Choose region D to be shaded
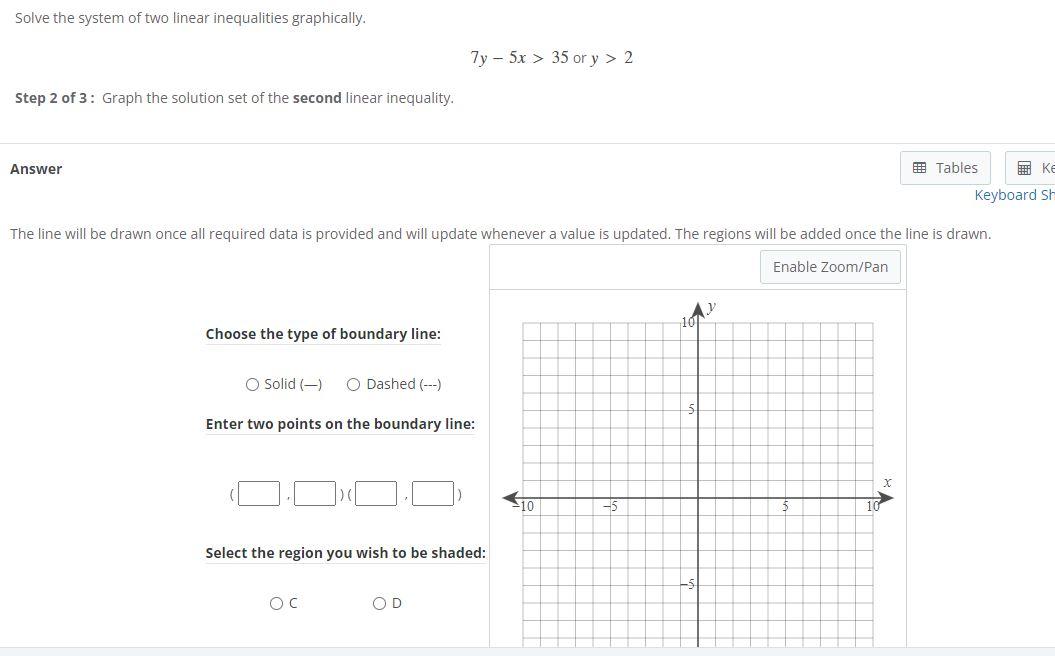The width and height of the screenshot is (1055, 656). [x=380, y=603]
